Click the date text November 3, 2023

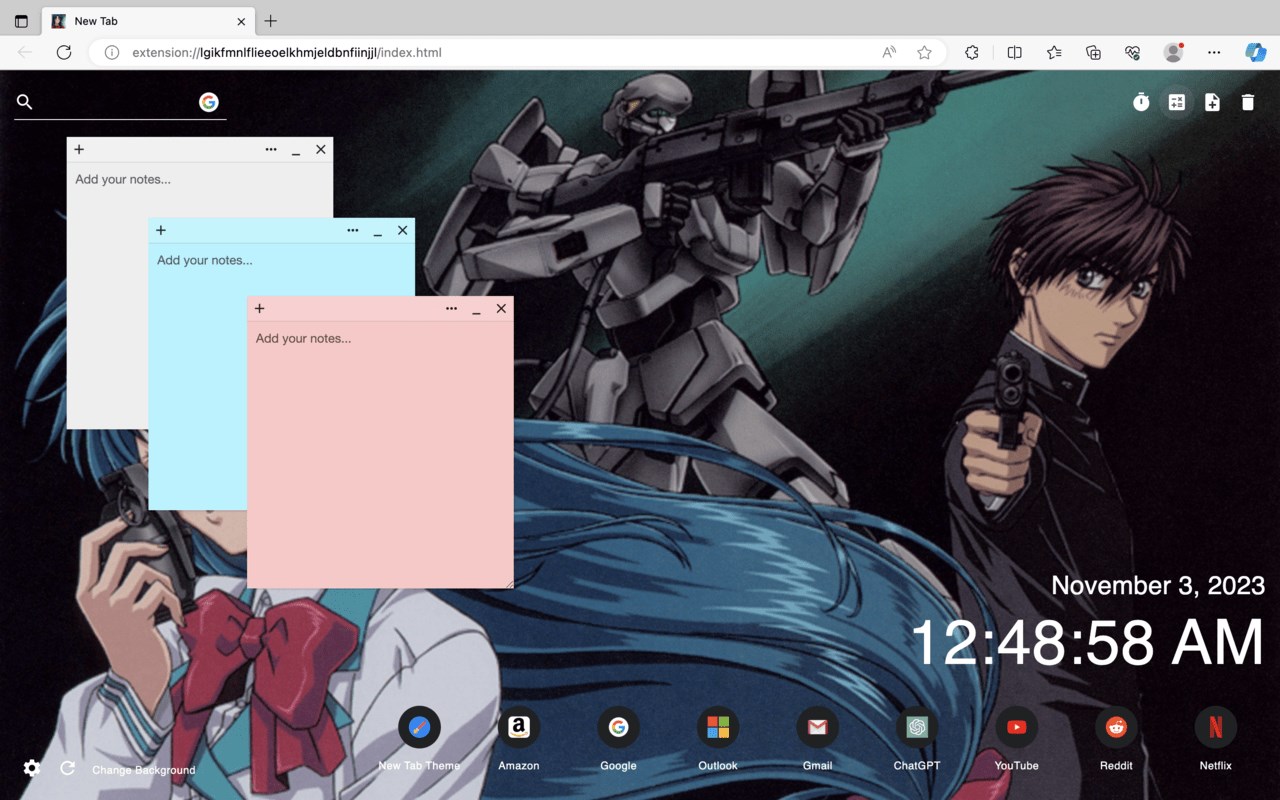1158,586
